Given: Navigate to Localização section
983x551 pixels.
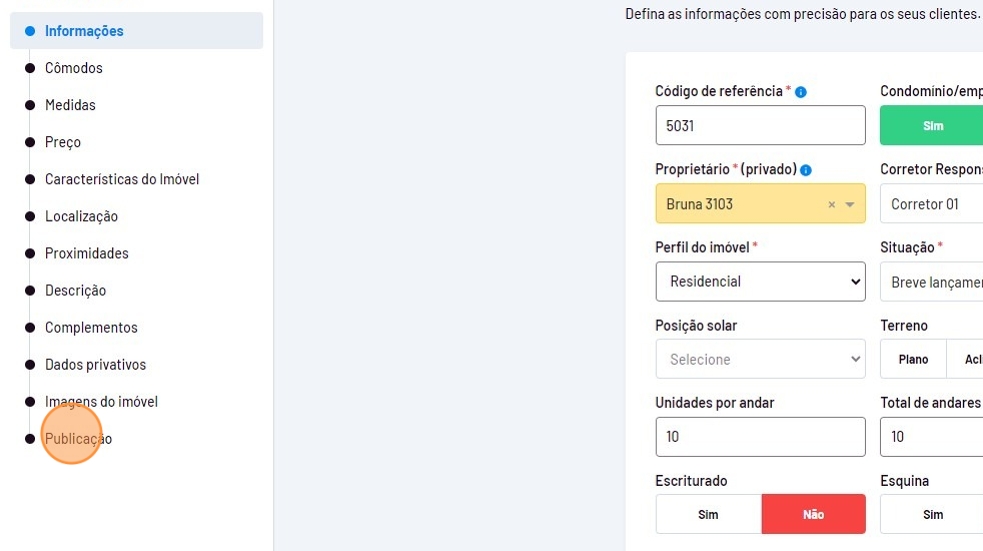Looking at the screenshot, I should pyautogui.click(x=81, y=216).
